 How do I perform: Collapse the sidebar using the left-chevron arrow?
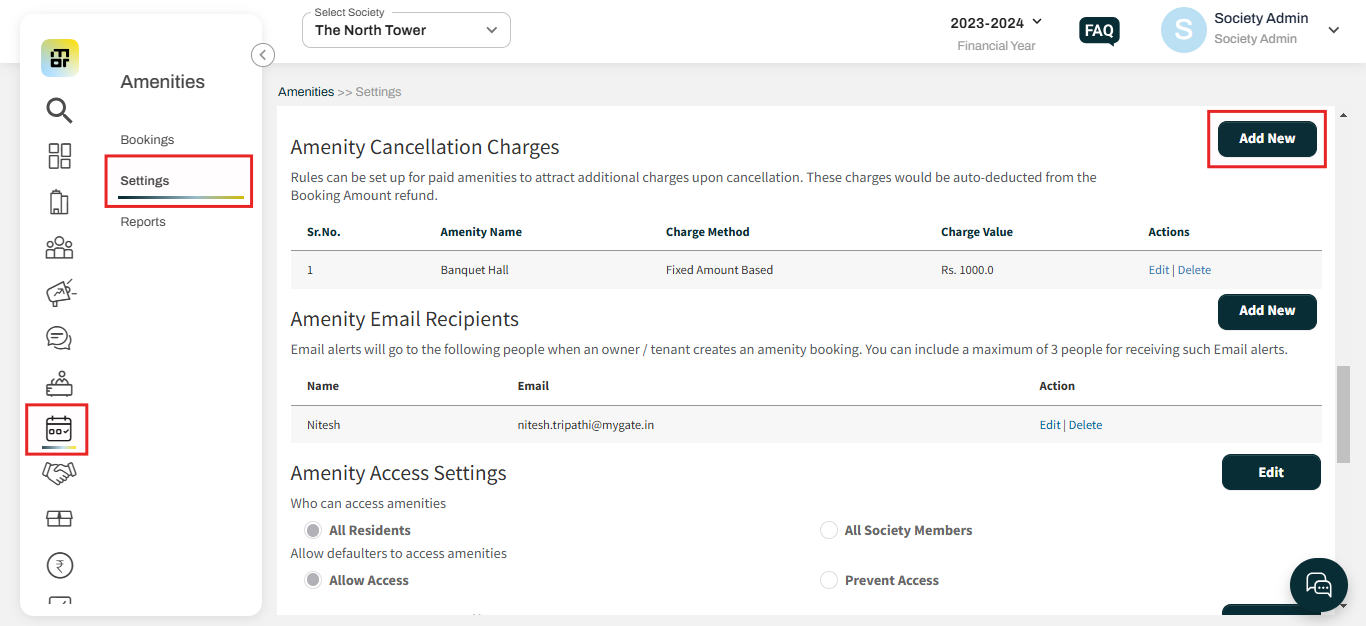[x=262, y=55]
